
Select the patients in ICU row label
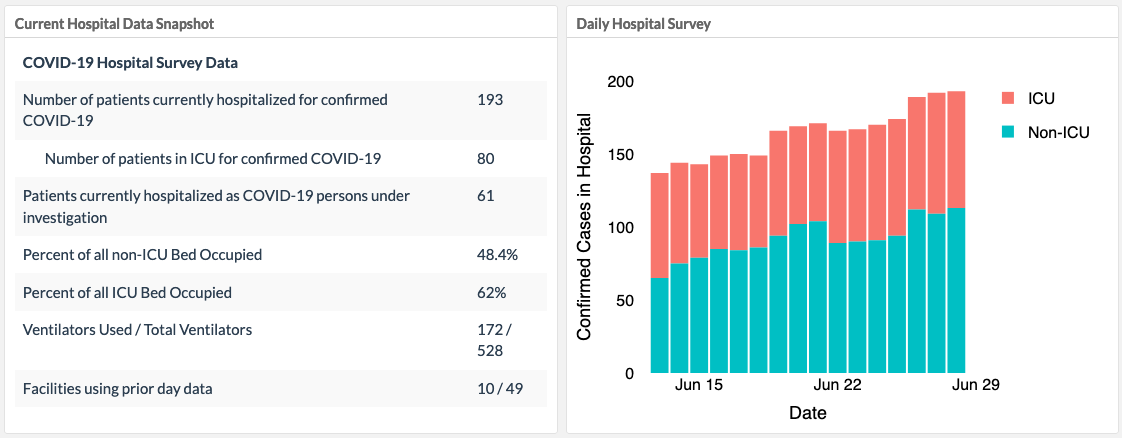213,158
